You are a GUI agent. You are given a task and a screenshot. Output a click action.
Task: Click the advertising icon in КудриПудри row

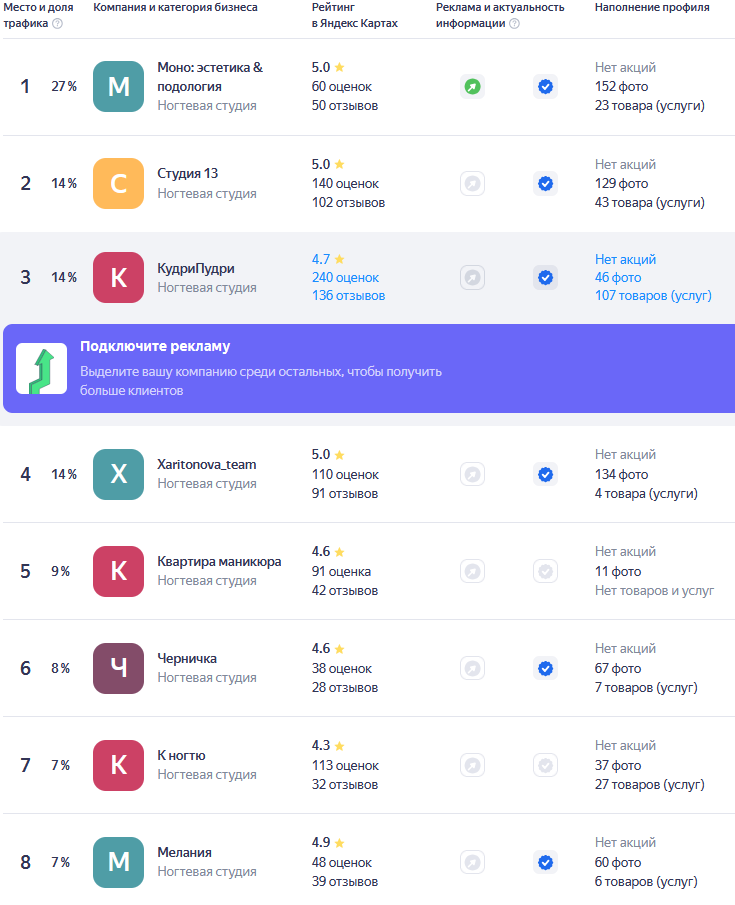[x=472, y=278]
